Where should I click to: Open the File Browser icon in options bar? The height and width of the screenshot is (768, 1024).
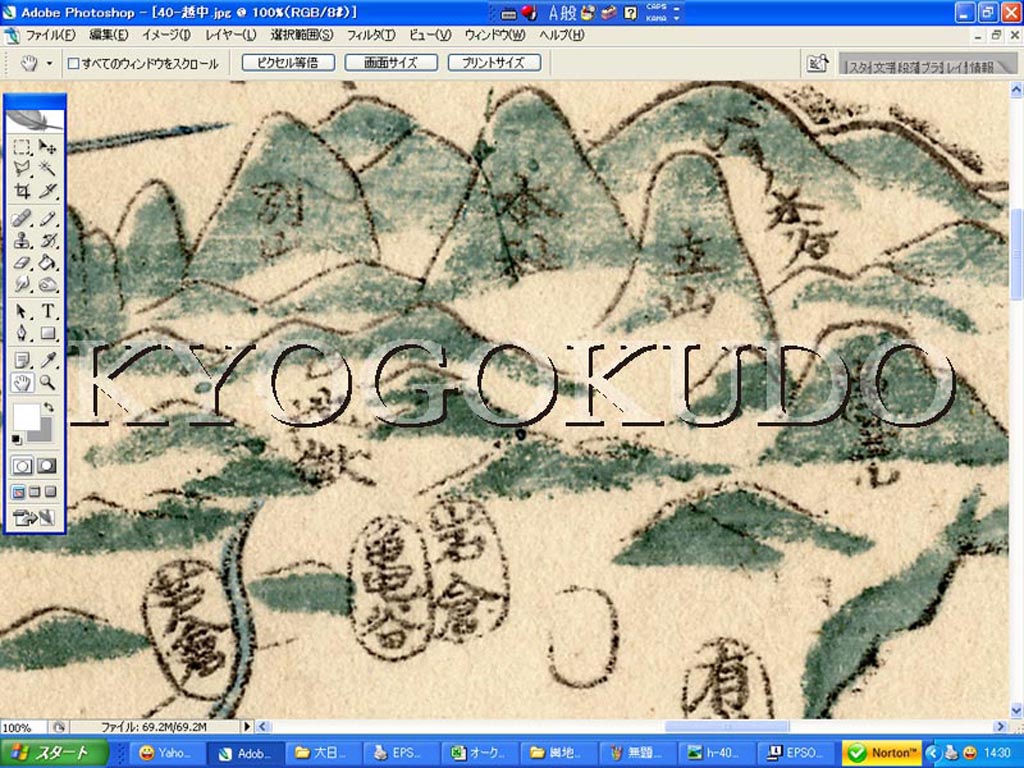point(818,63)
